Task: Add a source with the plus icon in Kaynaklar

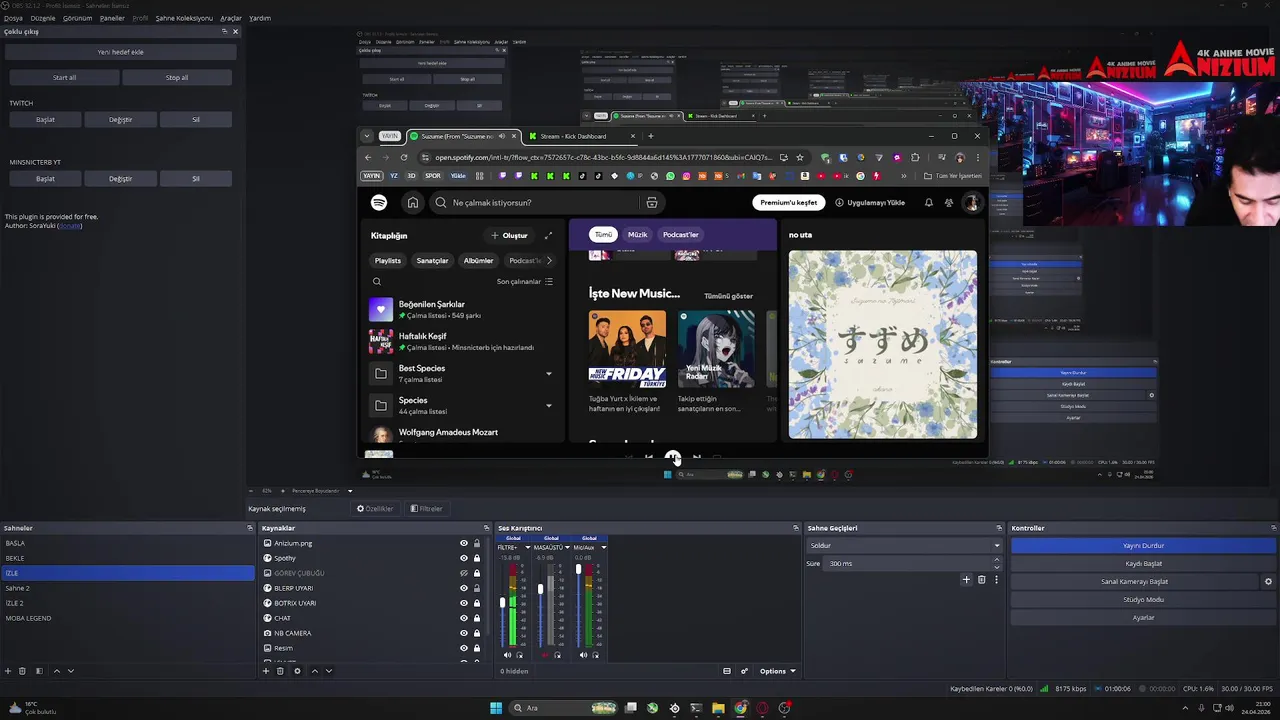Action: 266,671
